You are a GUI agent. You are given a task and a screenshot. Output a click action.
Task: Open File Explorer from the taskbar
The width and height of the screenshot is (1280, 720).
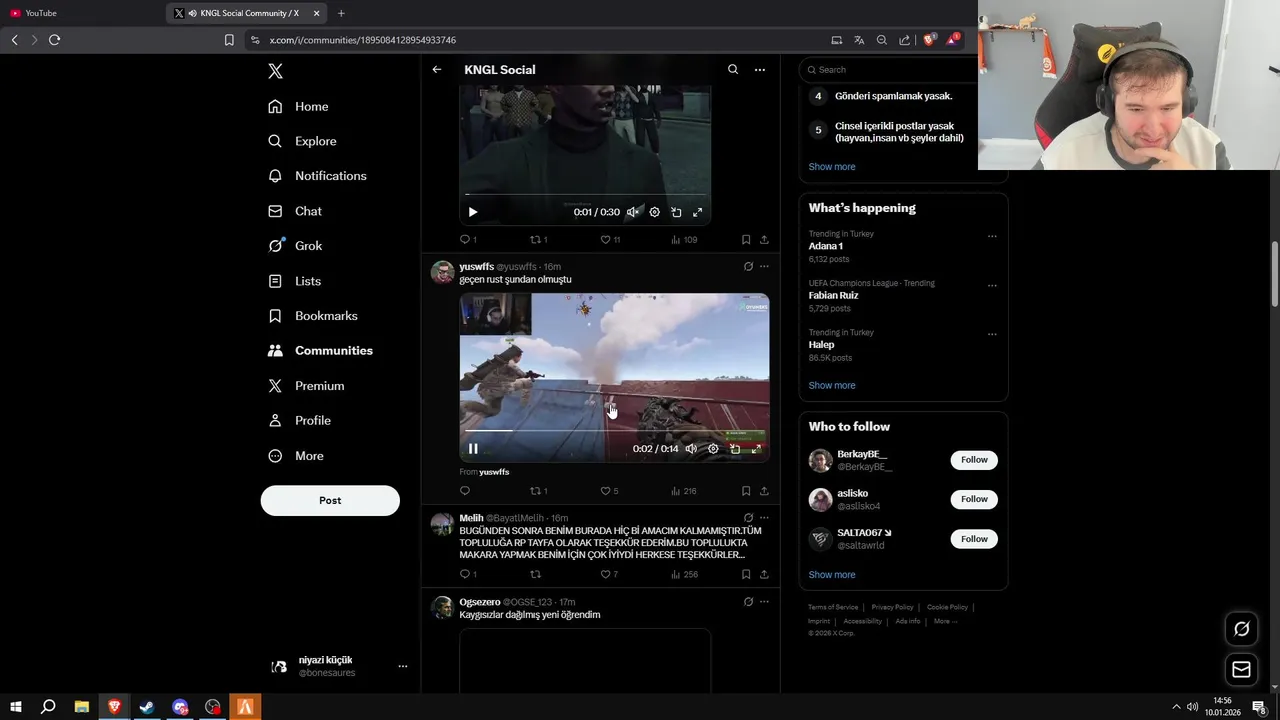pos(81,707)
